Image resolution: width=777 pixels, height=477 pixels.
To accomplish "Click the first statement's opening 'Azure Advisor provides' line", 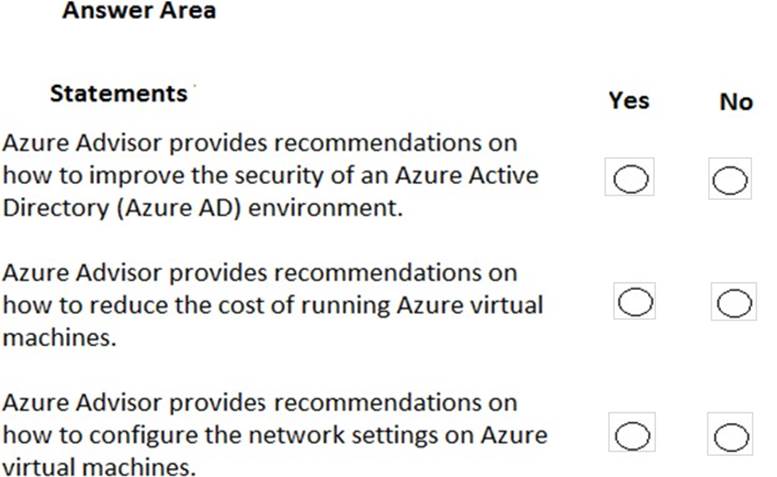I will point(260,142).
